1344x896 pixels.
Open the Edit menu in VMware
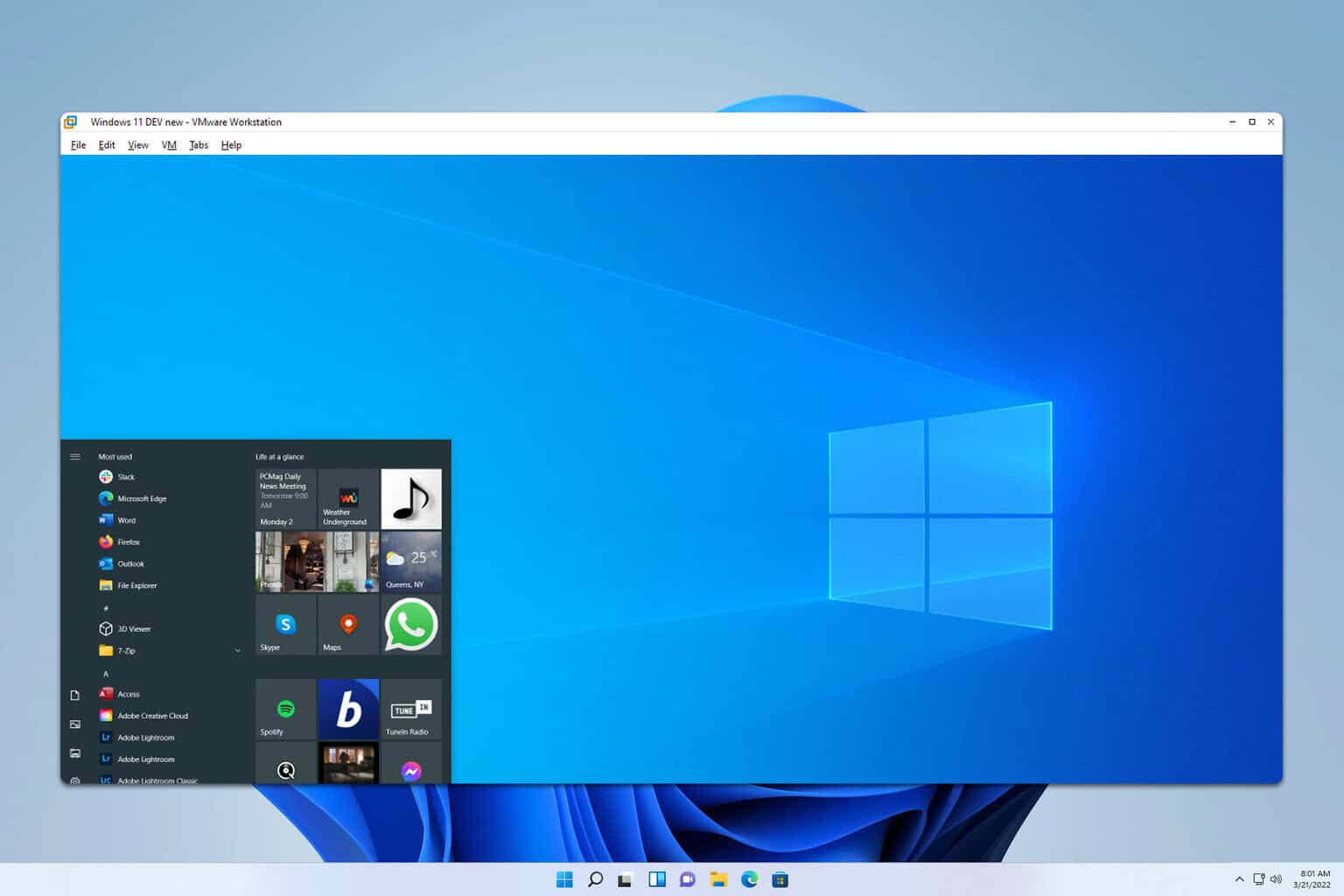107,145
